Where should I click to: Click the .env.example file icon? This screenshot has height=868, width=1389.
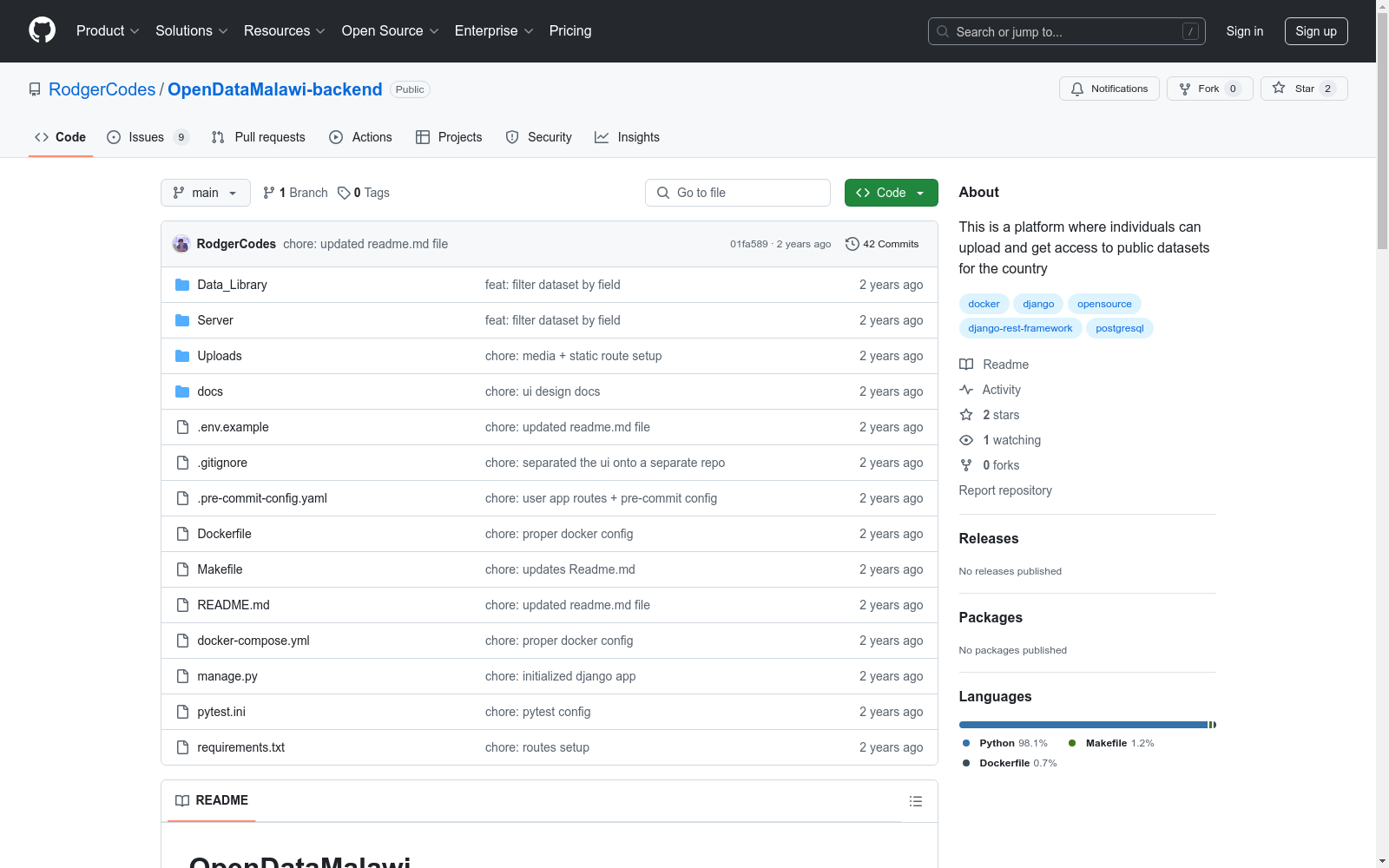point(182,427)
